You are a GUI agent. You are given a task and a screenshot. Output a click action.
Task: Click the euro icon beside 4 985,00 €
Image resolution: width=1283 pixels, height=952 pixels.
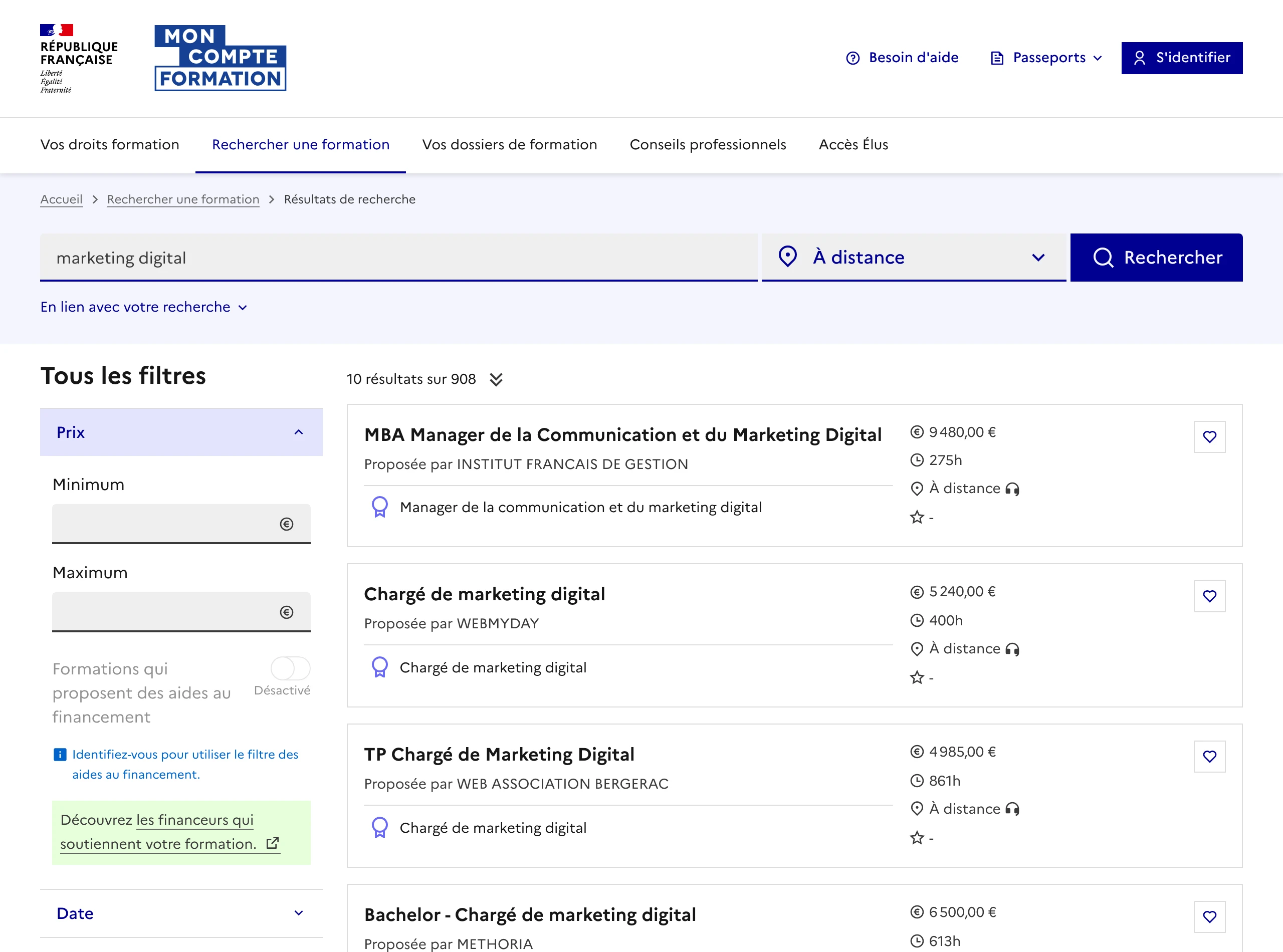coord(917,752)
